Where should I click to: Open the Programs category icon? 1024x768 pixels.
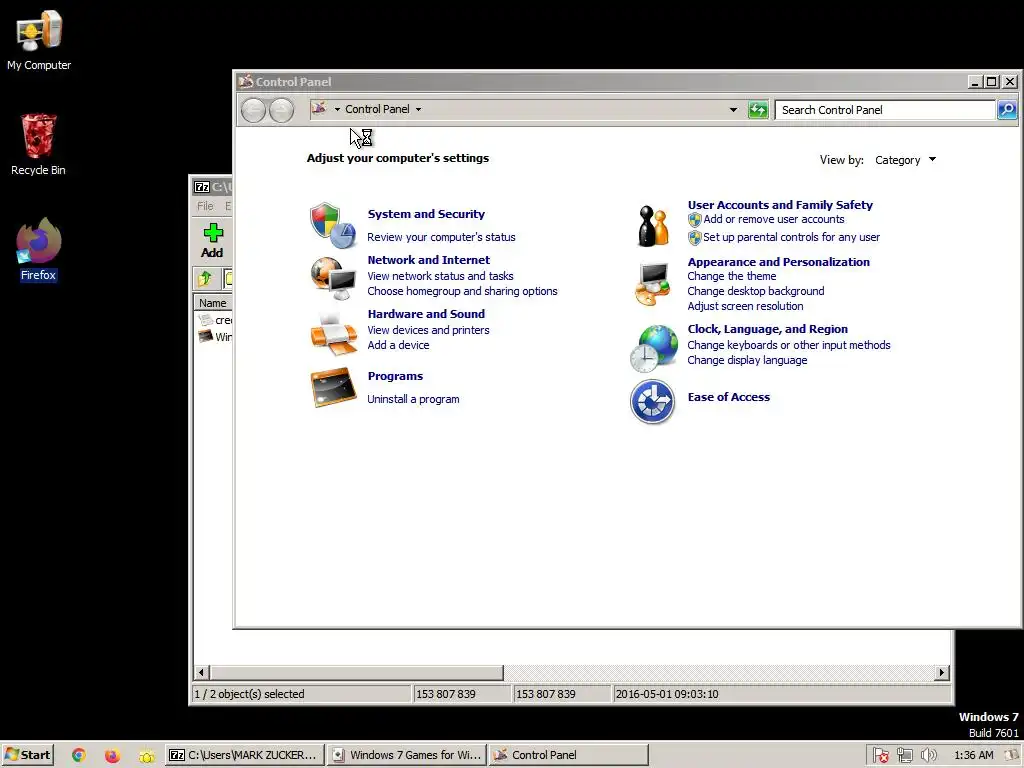click(333, 387)
